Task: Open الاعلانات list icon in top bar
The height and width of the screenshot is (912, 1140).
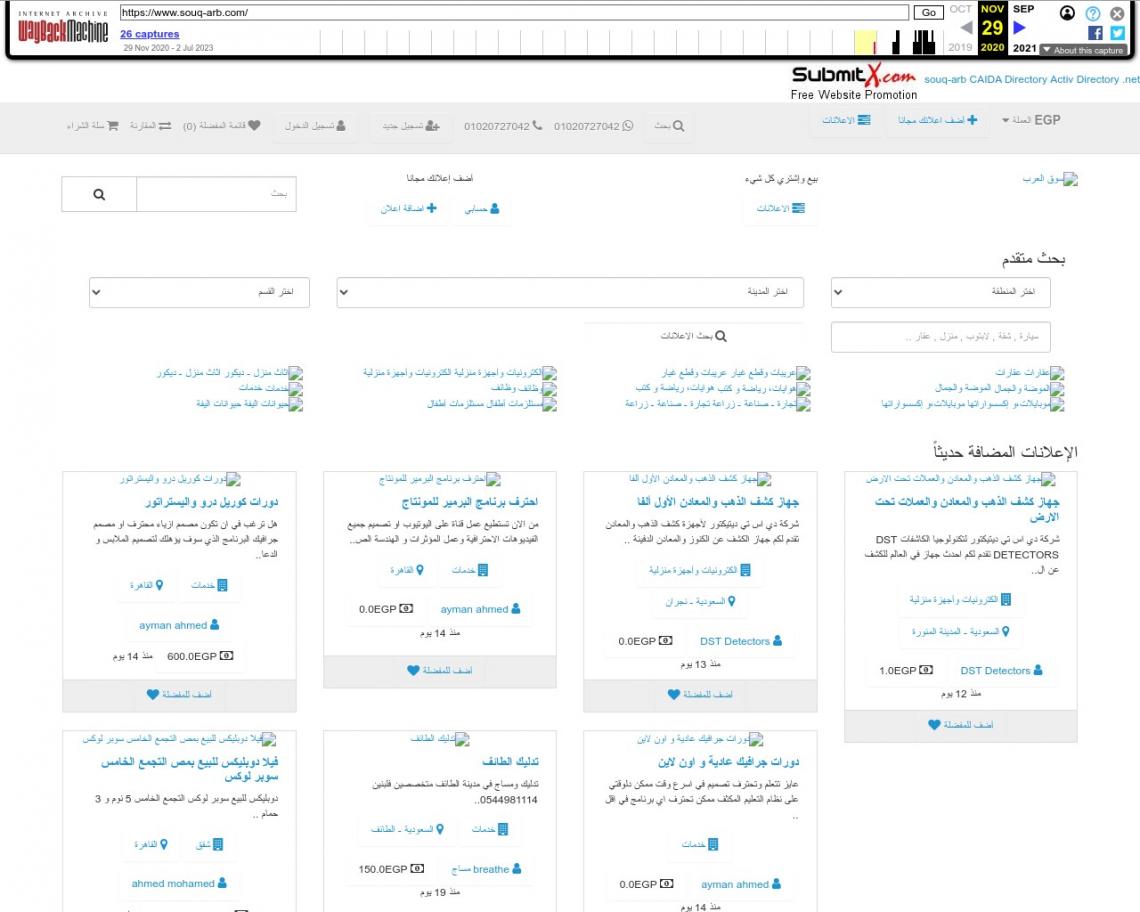Action: tap(846, 120)
